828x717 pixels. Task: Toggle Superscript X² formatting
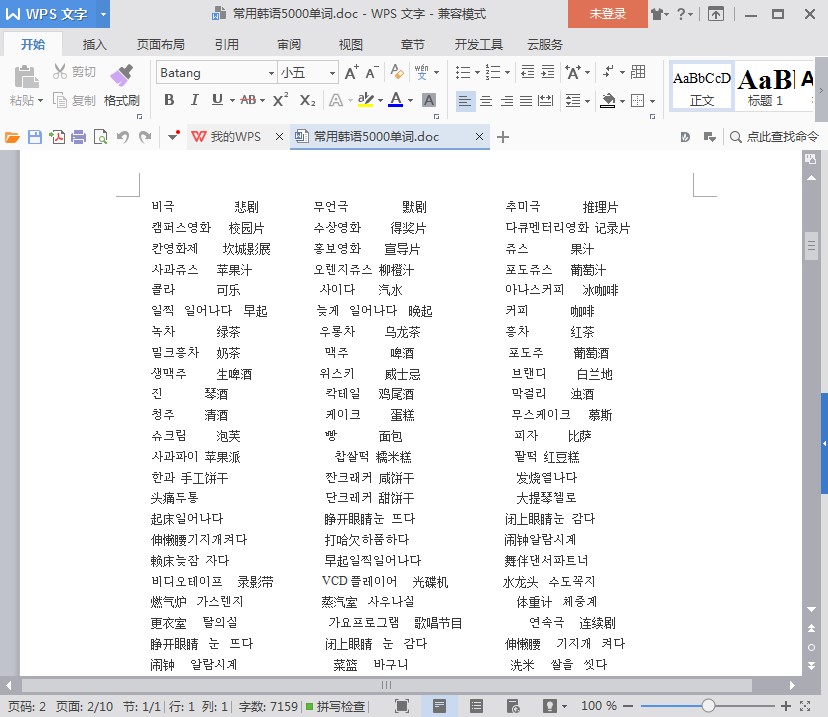click(x=280, y=100)
